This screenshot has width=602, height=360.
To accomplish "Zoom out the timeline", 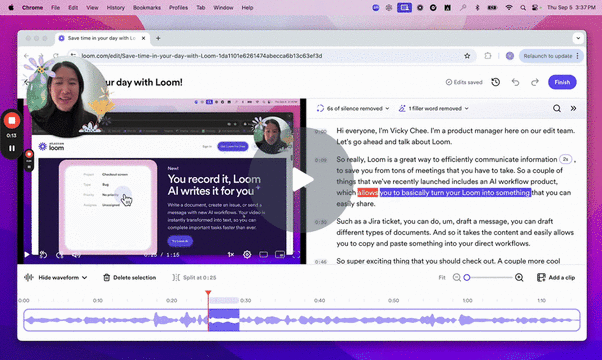I will [x=456, y=277].
